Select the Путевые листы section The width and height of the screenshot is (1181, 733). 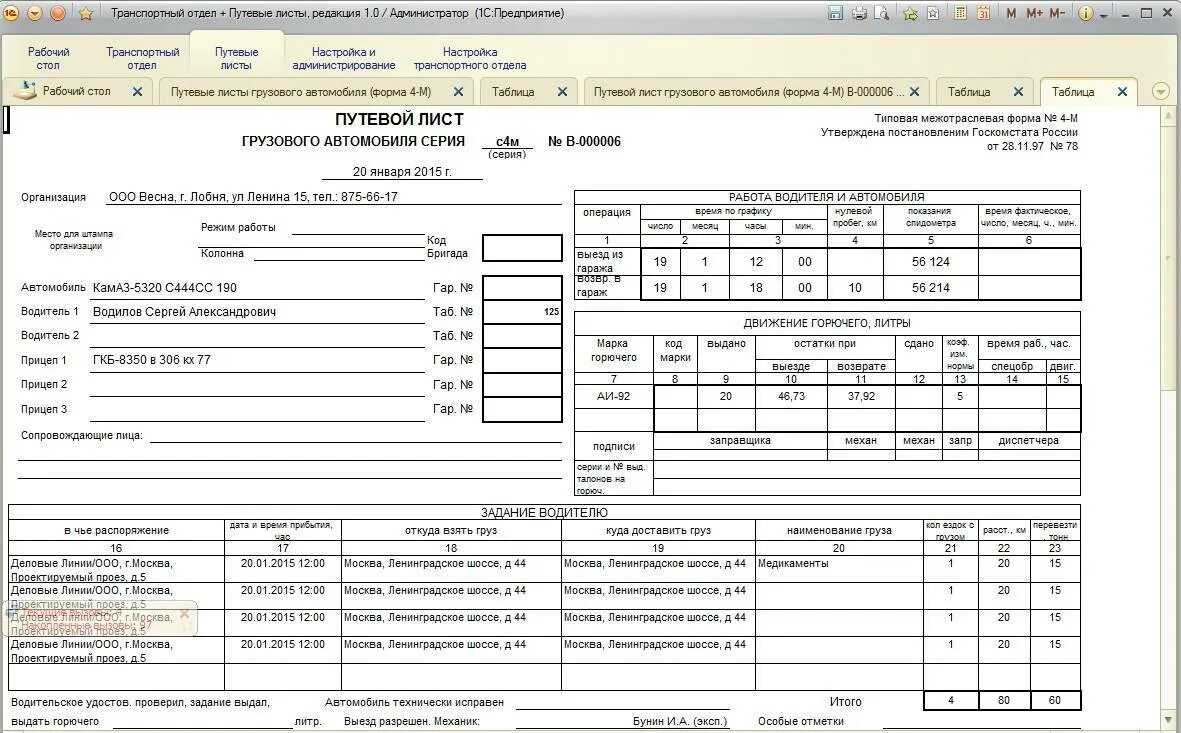(237, 58)
